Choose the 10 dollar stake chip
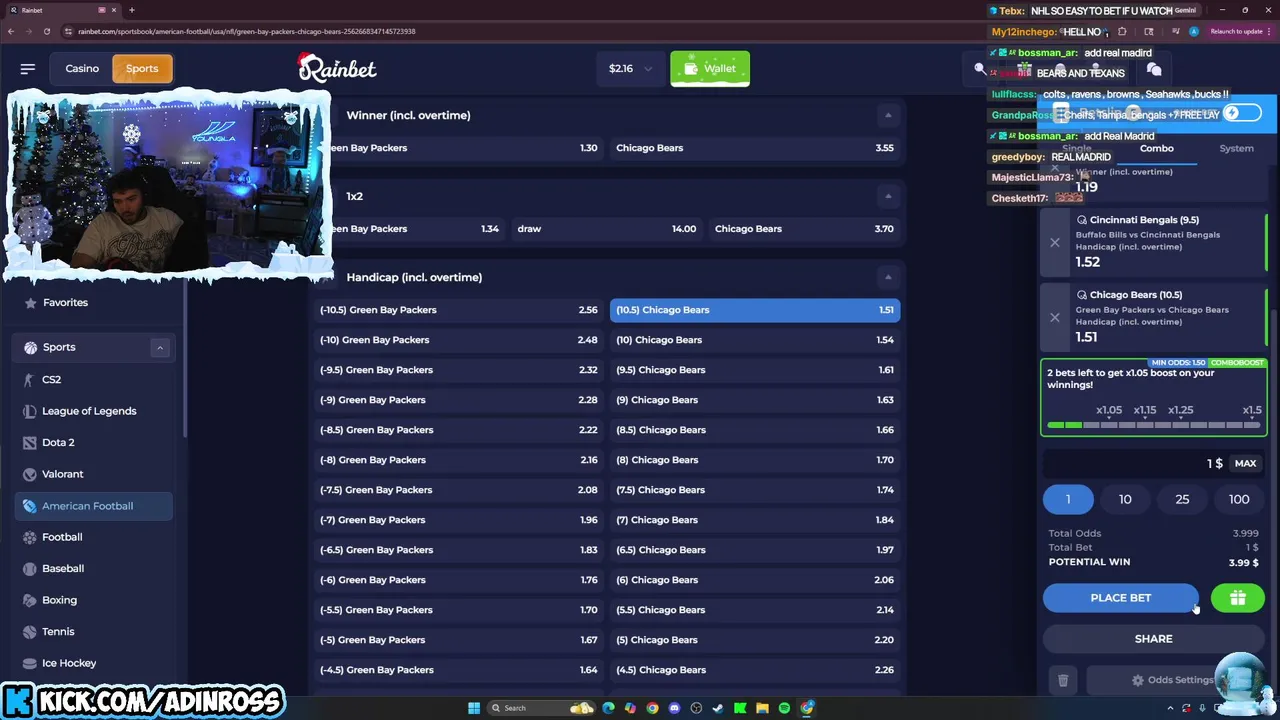Image resolution: width=1280 pixels, height=720 pixels. (x=1125, y=499)
